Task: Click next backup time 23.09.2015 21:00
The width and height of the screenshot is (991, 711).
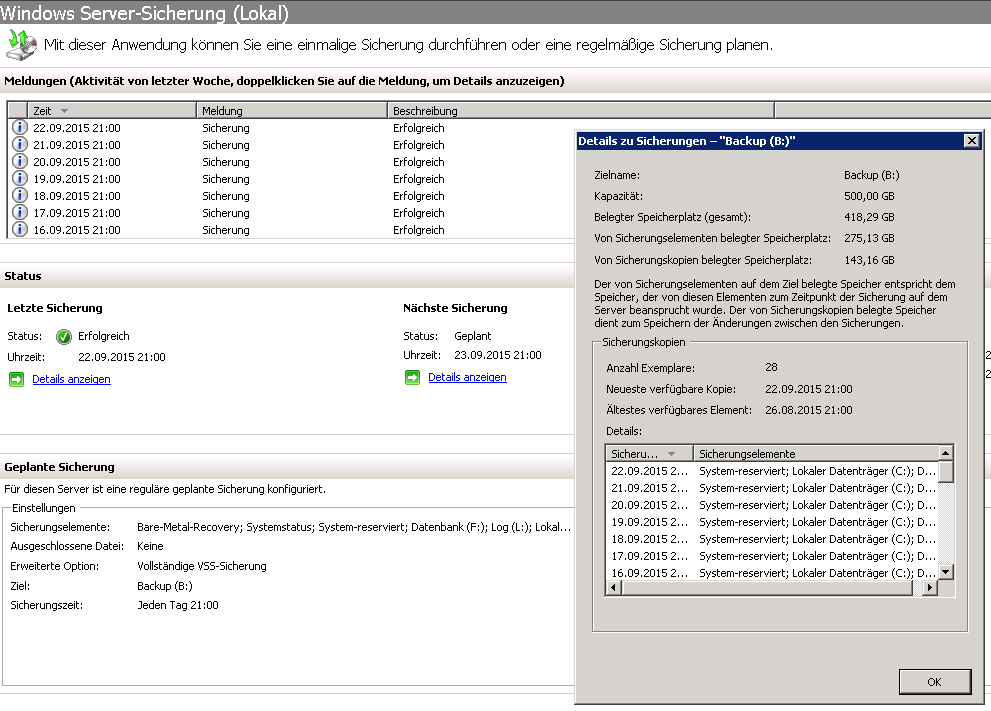Action: (497, 355)
